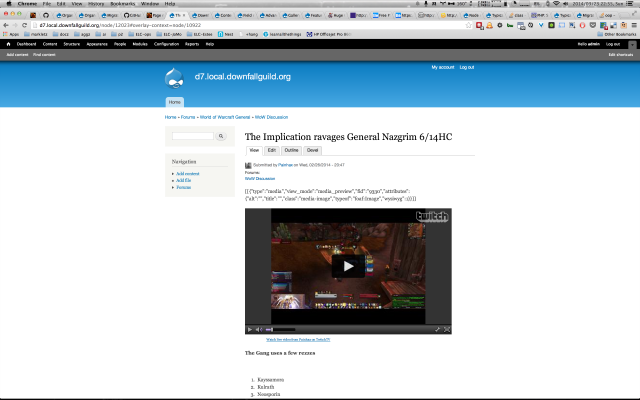Toggle fullscreen in the Twitch player
This screenshot has height=400, width=640.
coord(447,329)
